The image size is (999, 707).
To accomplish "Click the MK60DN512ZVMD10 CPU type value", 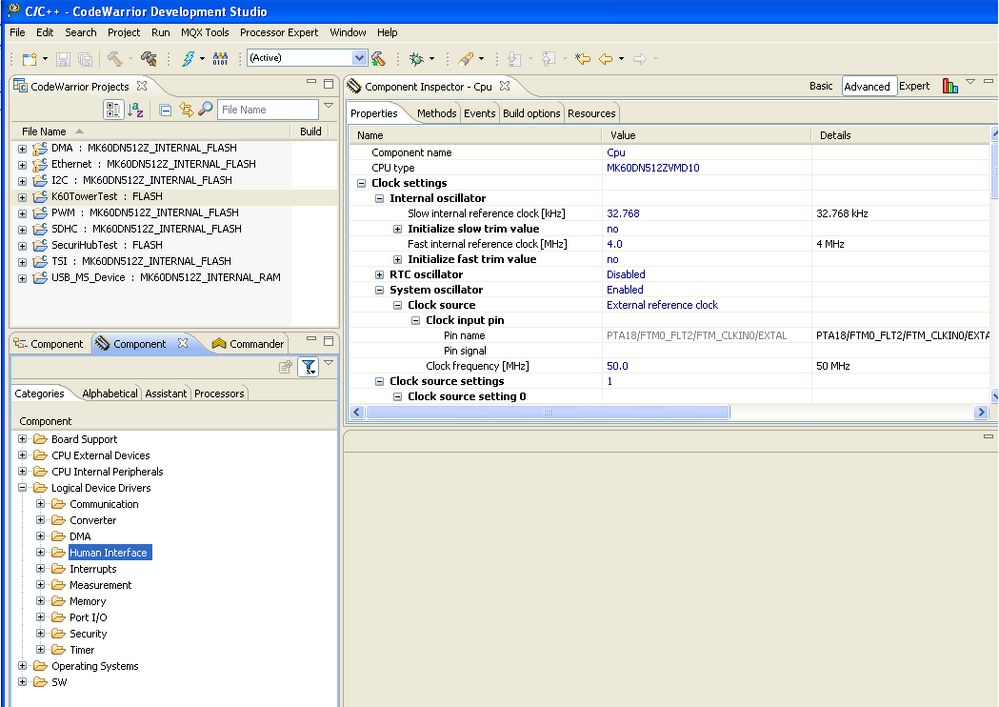I will [x=653, y=168].
